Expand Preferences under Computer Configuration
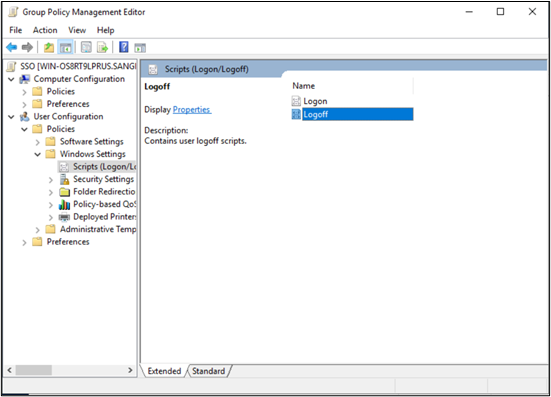 (x=24, y=105)
